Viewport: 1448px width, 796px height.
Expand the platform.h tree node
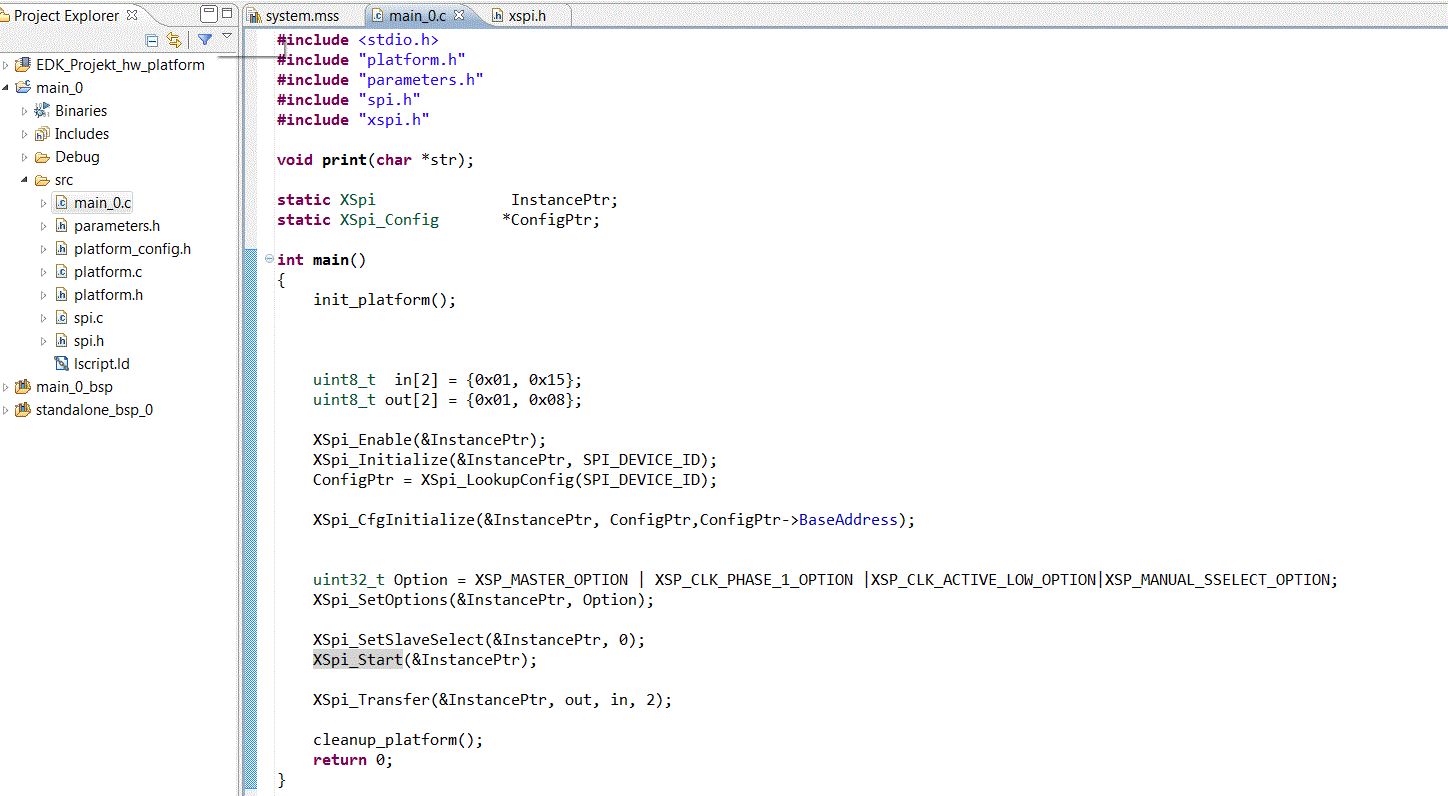pyautogui.click(x=43, y=295)
